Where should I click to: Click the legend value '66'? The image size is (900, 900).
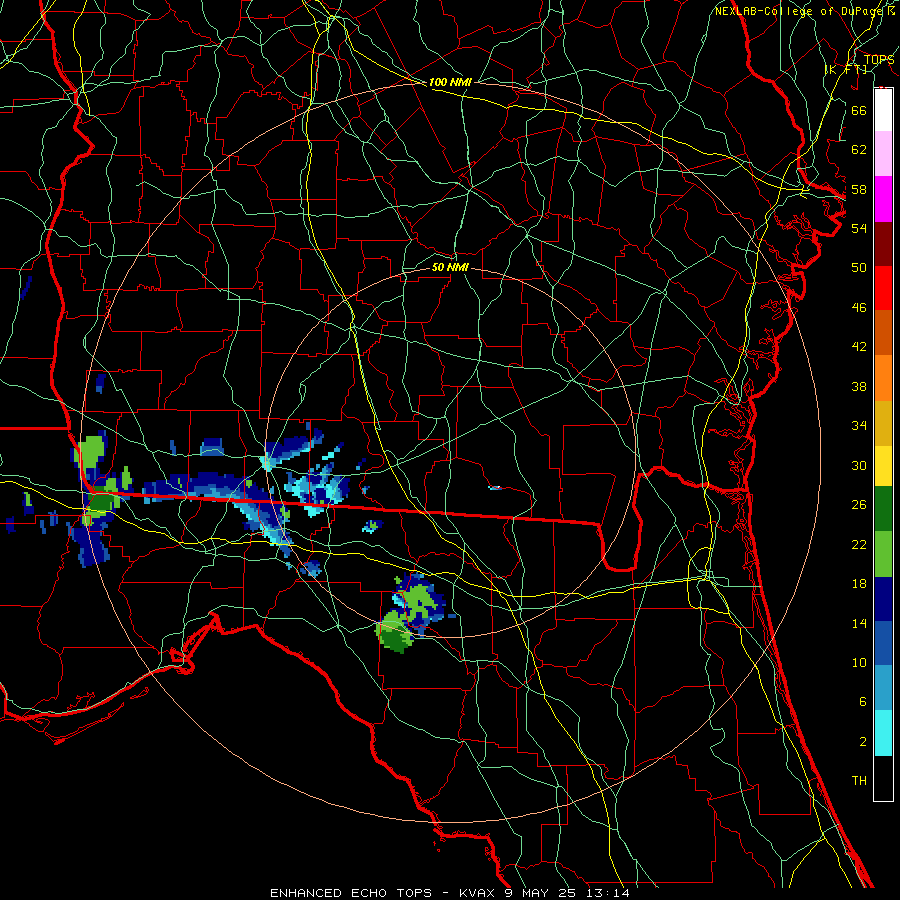[859, 110]
